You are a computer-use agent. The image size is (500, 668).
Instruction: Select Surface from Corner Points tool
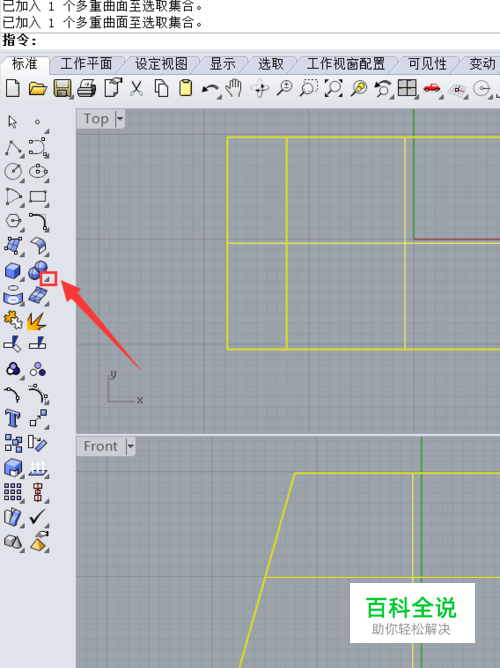(x=13, y=246)
